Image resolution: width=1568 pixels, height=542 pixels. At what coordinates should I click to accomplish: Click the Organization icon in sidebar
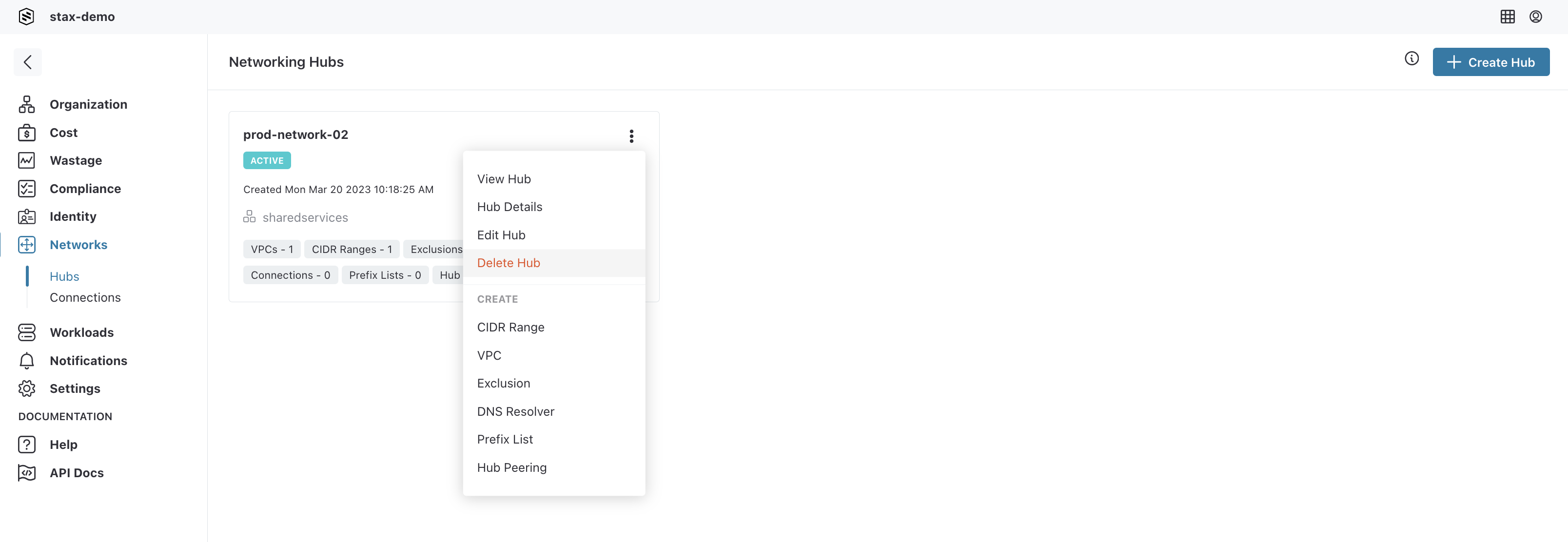pyautogui.click(x=28, y=104)
